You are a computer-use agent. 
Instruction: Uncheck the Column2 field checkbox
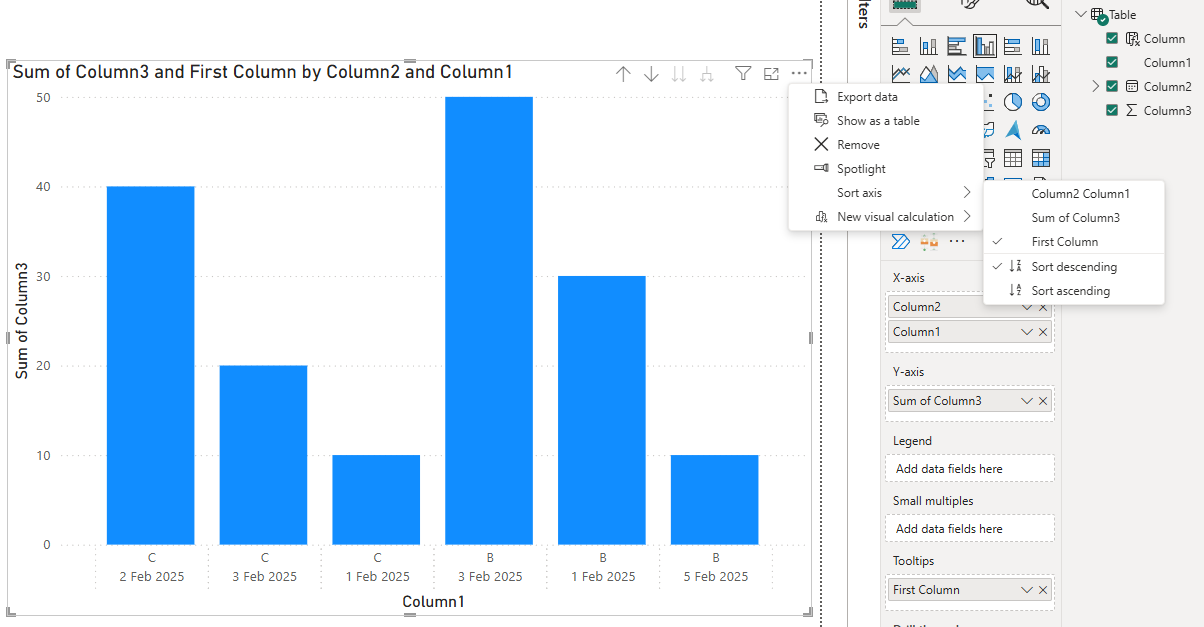pyautogui.click(x=1111, y=86)
